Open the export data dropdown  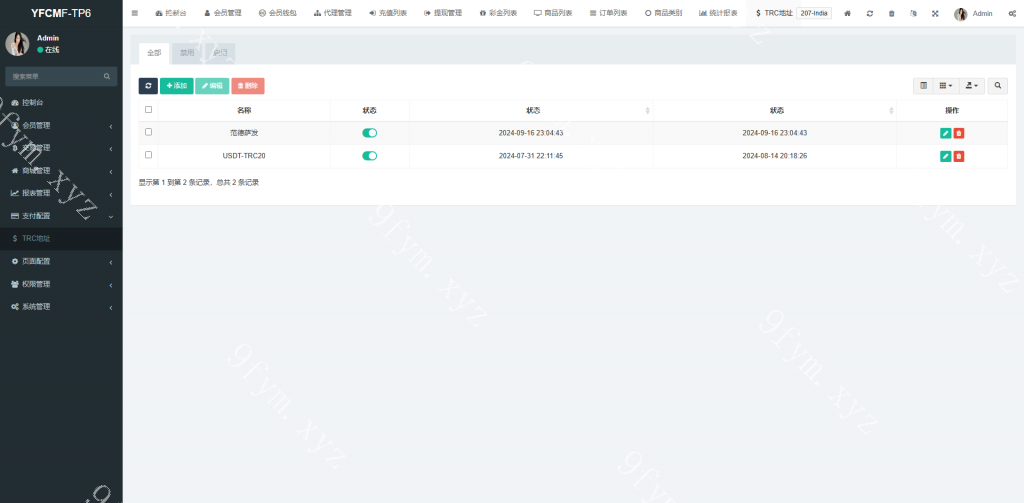click(x=972, y=86)
